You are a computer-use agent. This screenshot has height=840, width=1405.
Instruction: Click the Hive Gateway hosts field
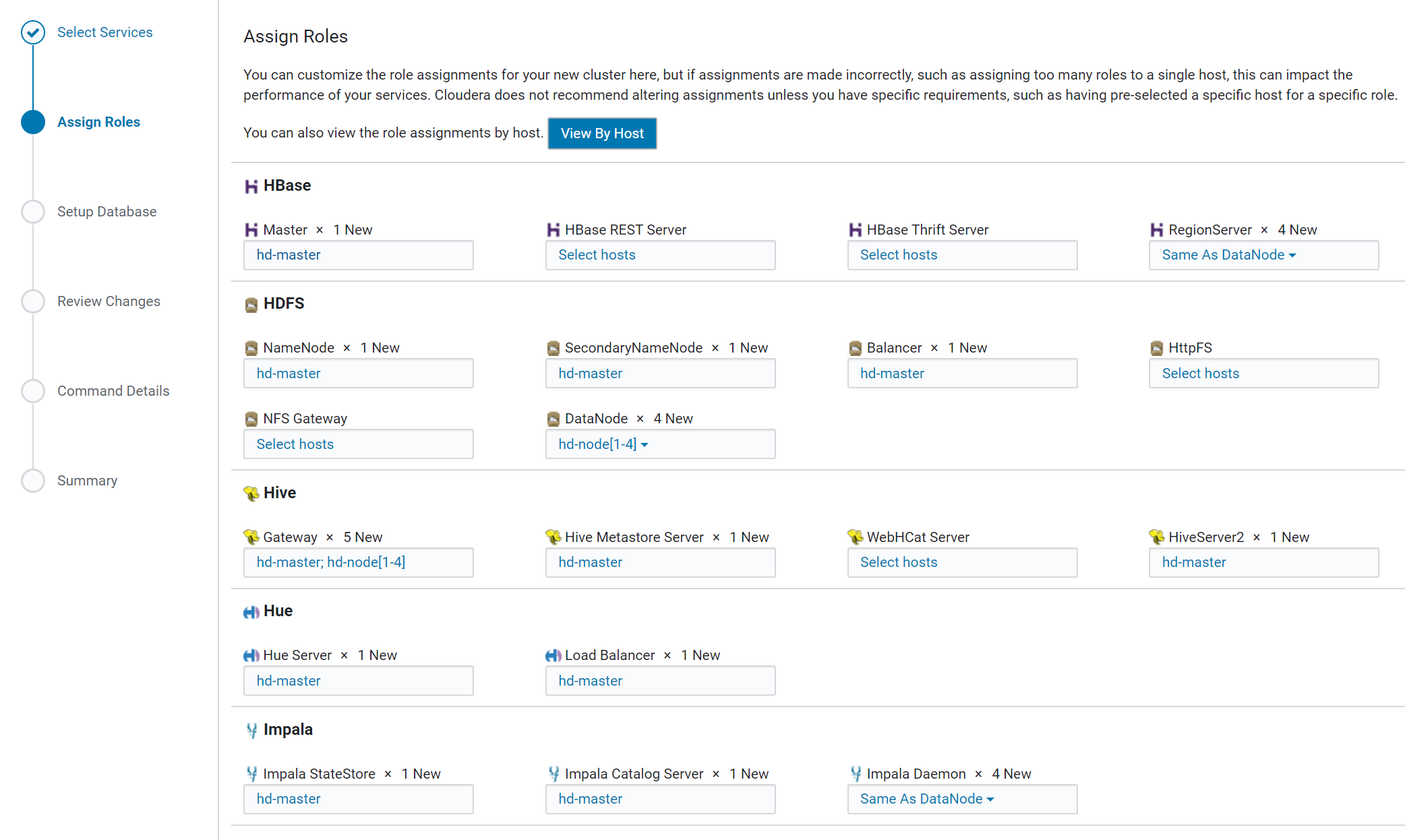[357, 562]
